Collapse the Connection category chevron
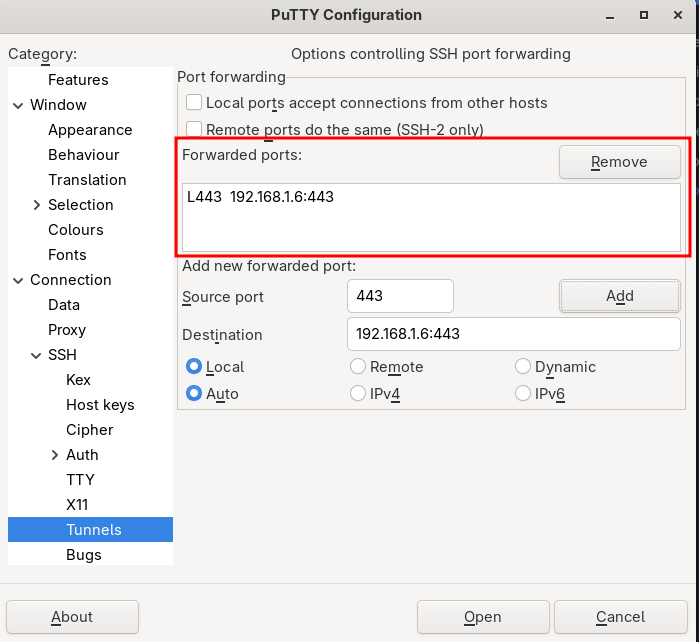The height and width of the screenshot is (642, 699). tap(18, 280)
